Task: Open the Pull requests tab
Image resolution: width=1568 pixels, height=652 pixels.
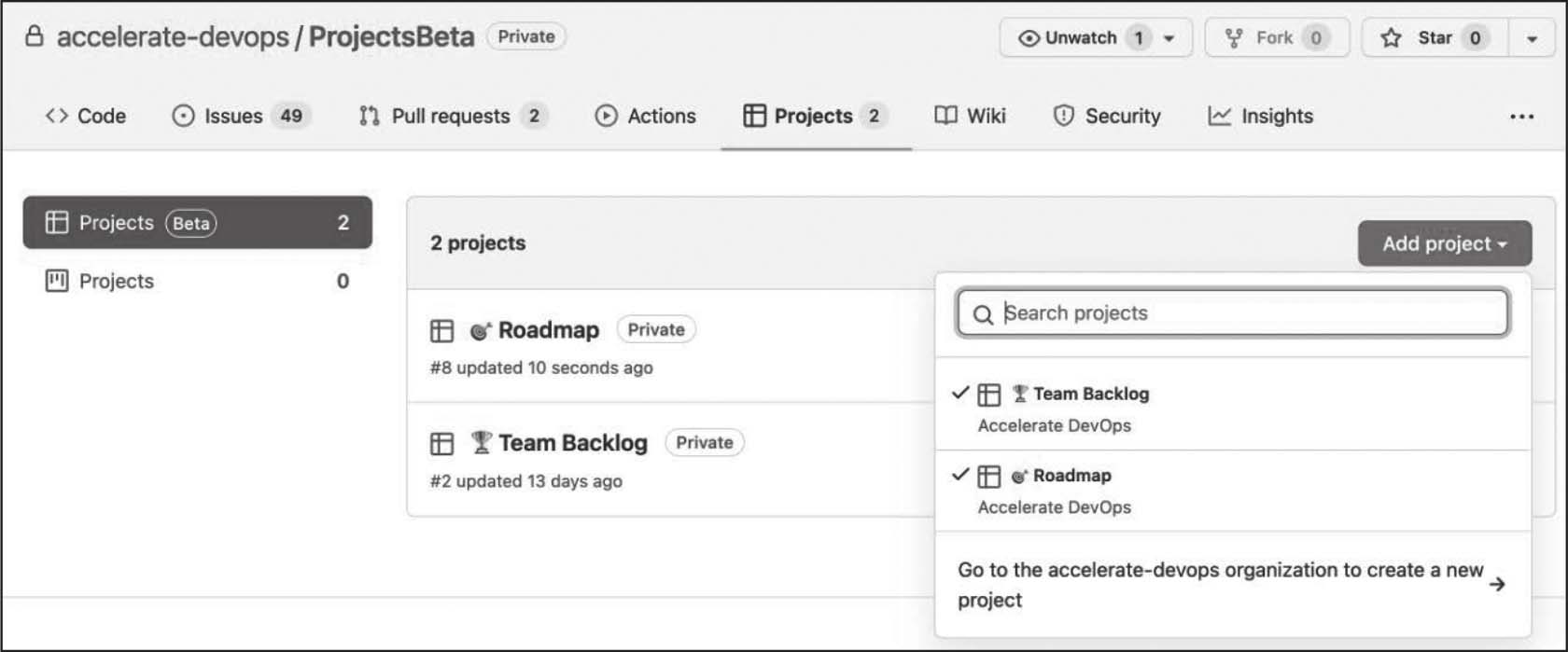Action: (x=452, y=117)
